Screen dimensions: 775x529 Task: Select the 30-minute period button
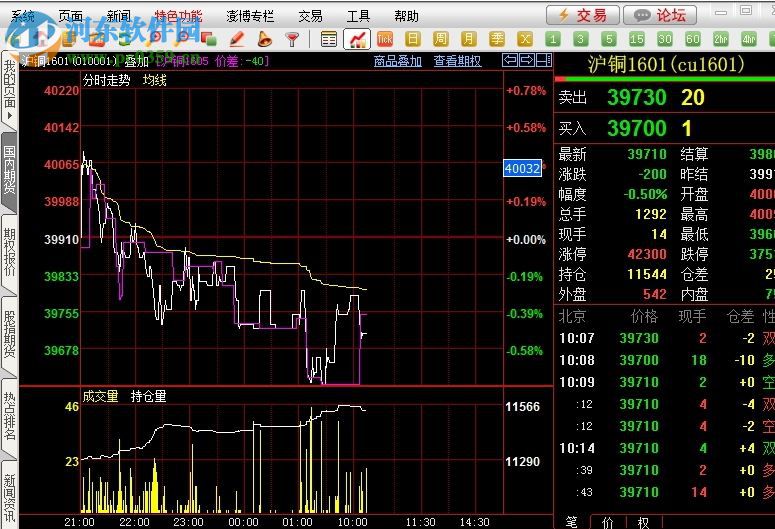[x=665, y=39]
